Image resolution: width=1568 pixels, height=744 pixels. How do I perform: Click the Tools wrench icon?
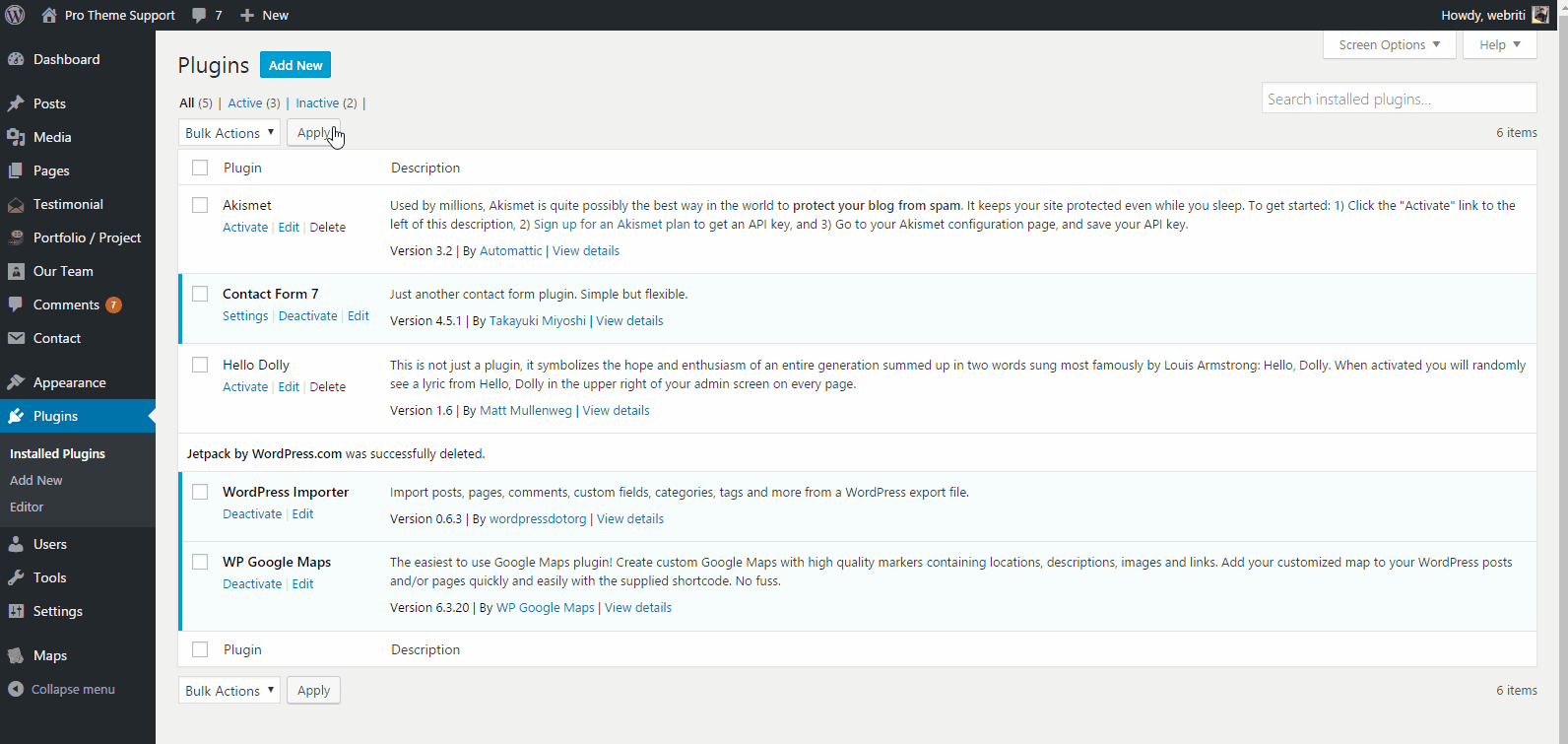[16, 577]
